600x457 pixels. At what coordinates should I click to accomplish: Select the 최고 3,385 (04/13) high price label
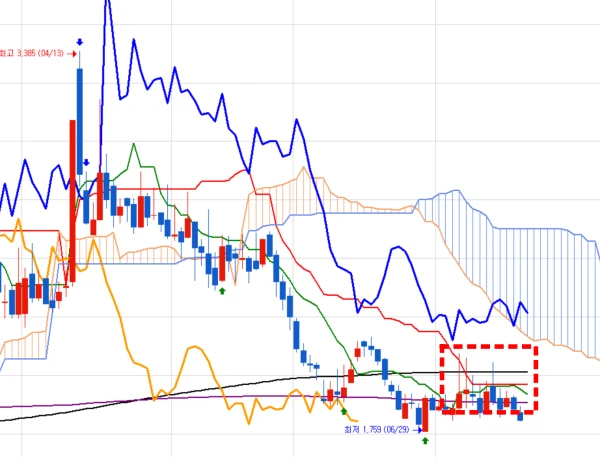(x=32, y=53)
